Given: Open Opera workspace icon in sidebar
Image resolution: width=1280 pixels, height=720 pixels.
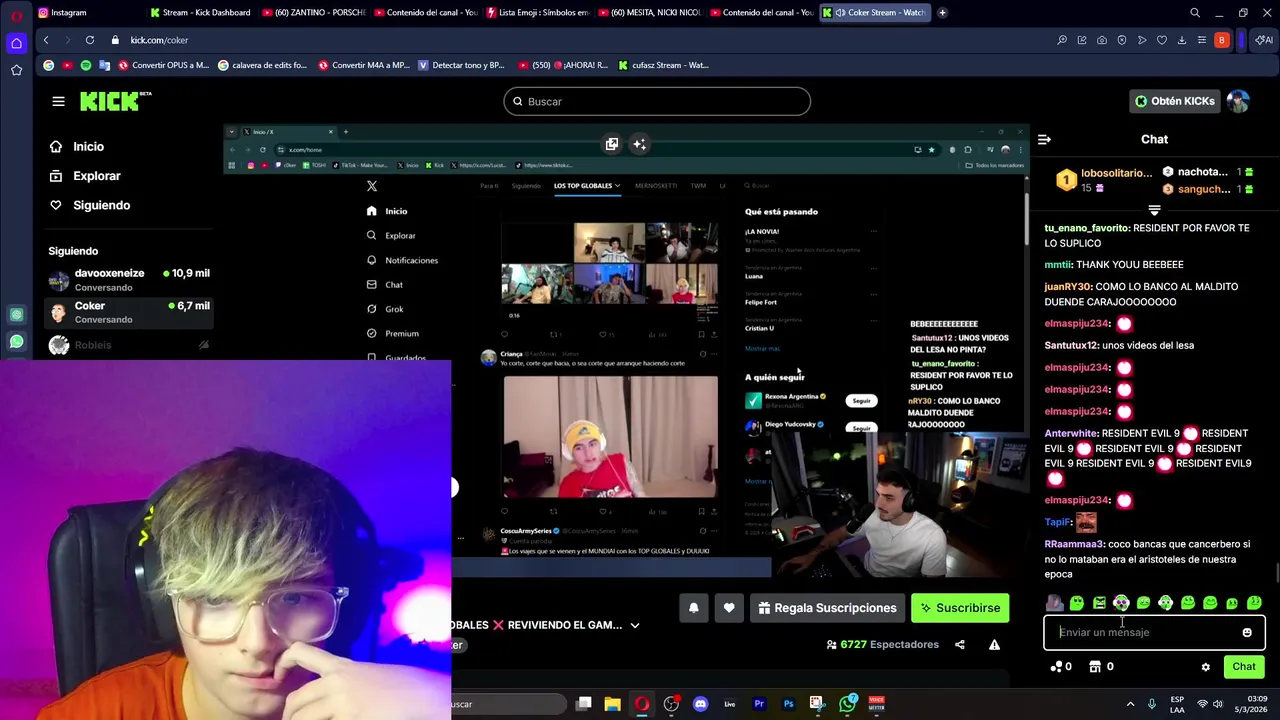Looking at the screenshot, I should (x=16, y=43).
